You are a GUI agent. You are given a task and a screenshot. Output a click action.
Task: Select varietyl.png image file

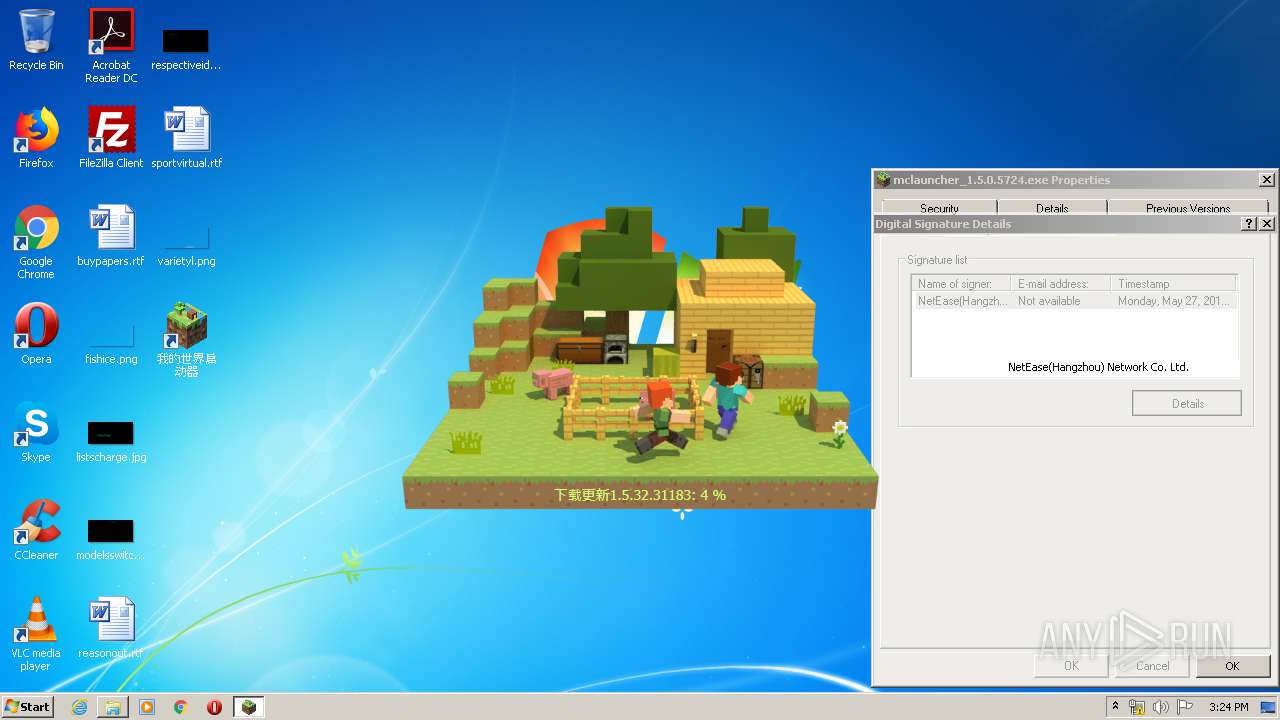(x=186, y=246)
